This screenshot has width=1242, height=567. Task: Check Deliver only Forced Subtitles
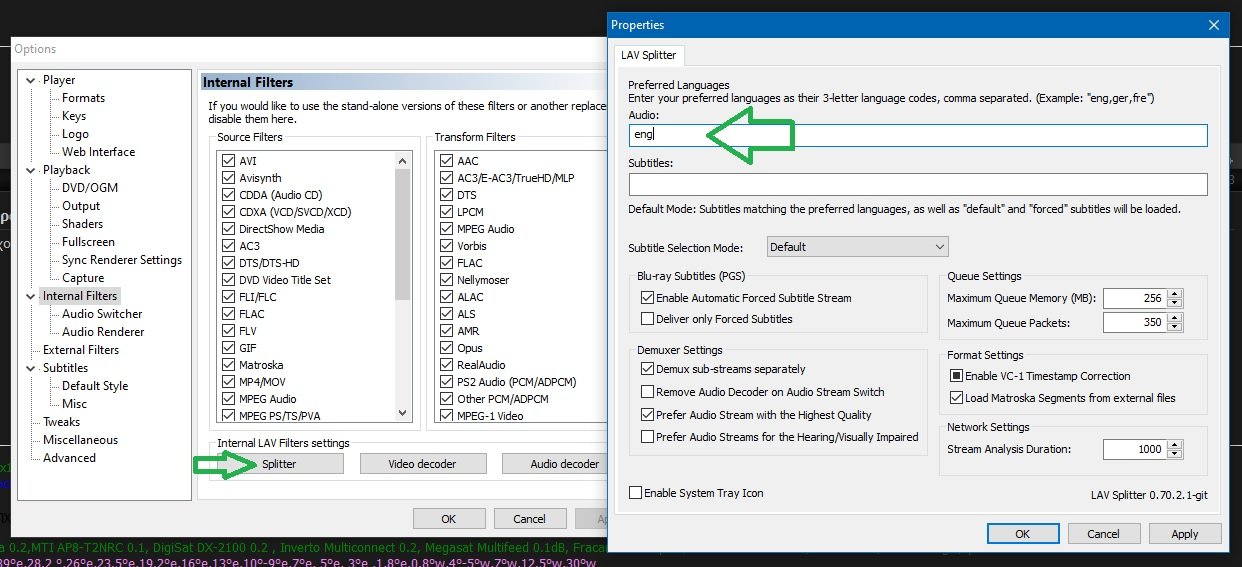[x=717, y=319]
